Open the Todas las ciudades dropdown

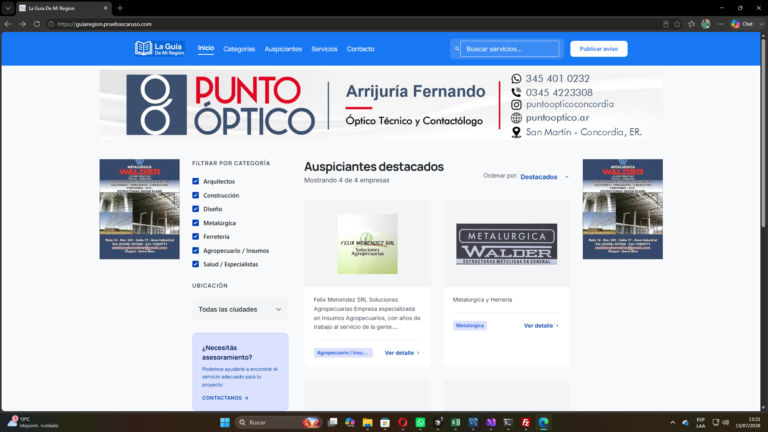tap(240, 310)
